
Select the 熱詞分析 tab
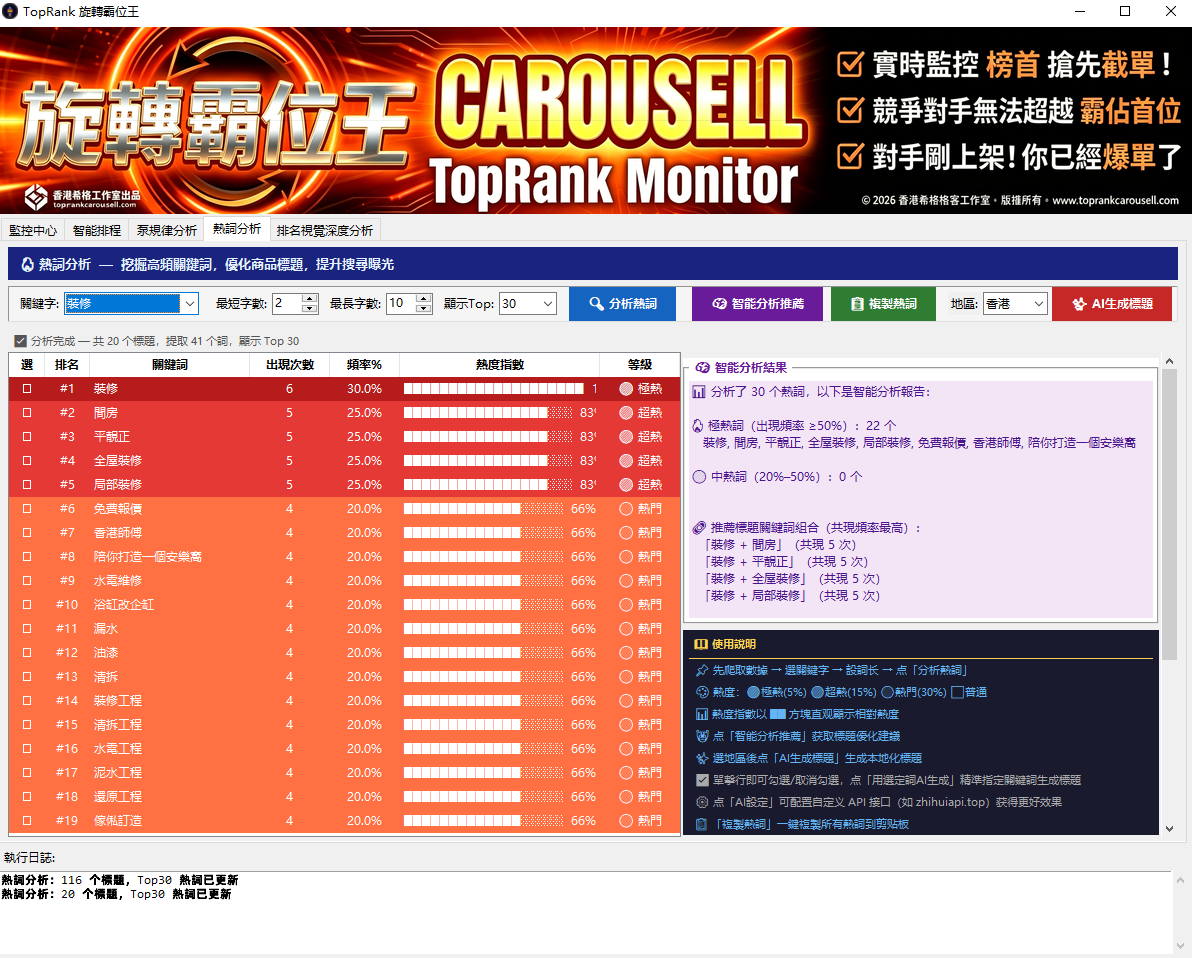[x=236, y=228]
